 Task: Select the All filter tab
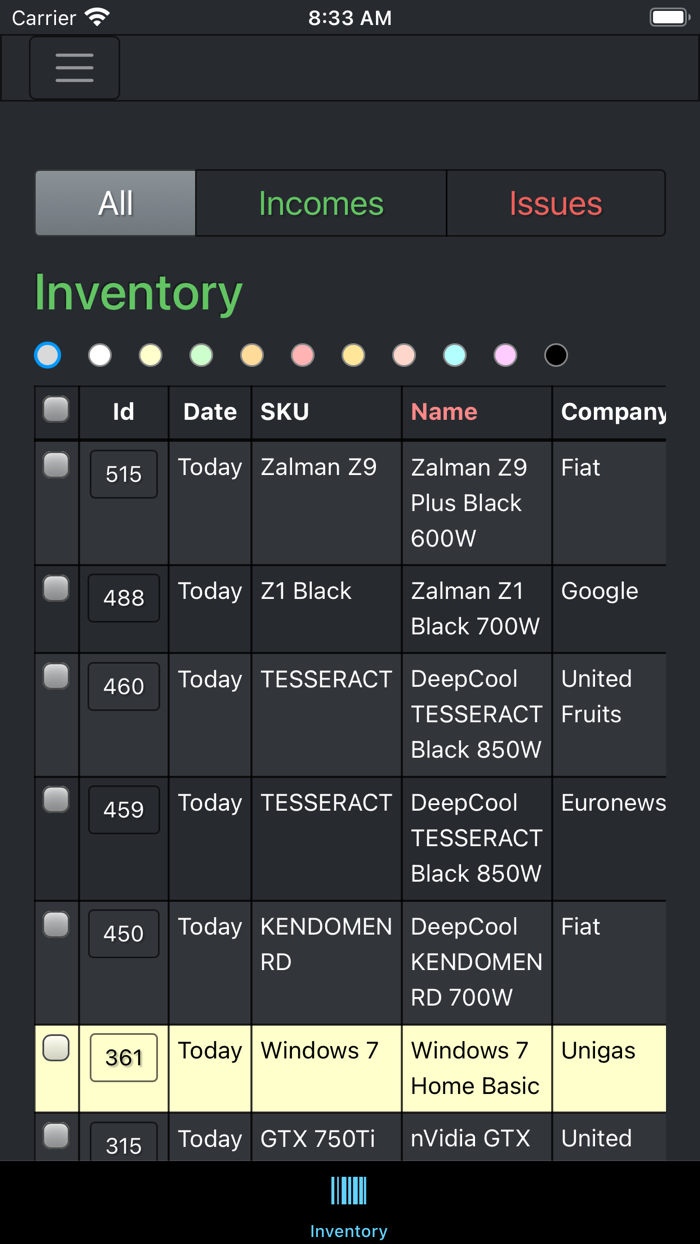pos(114,203)
